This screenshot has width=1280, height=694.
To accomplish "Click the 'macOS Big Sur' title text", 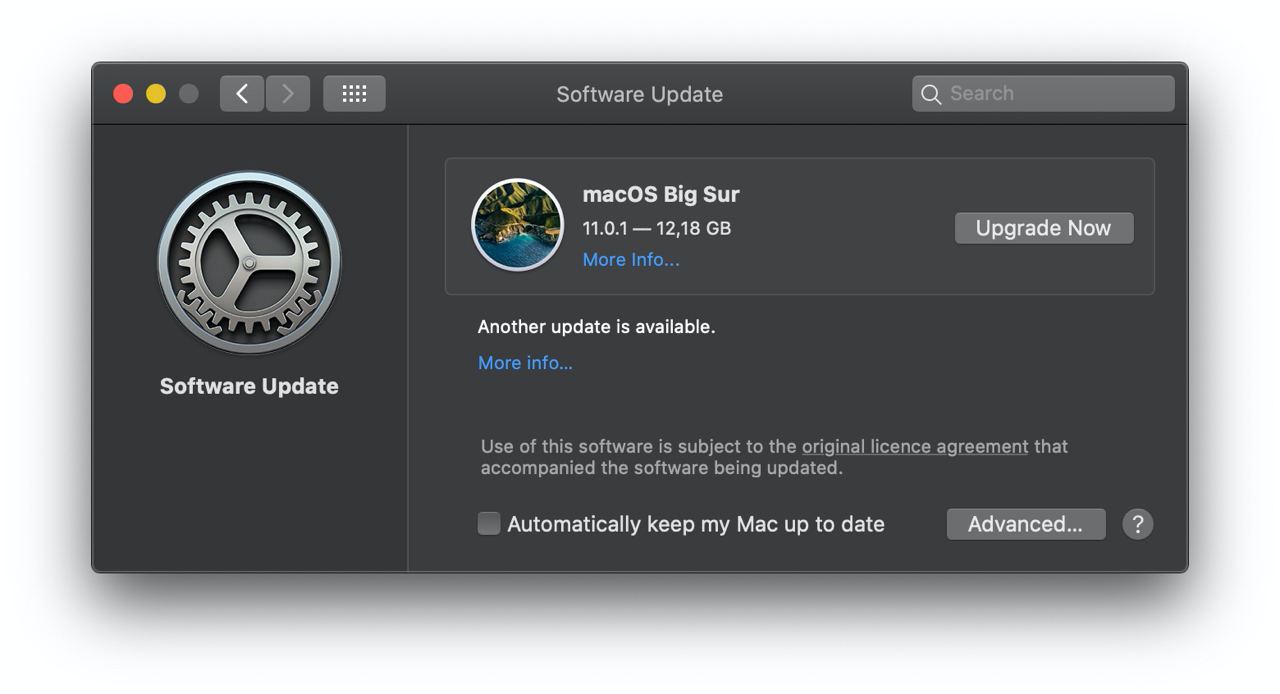I will tap(661, 195).
